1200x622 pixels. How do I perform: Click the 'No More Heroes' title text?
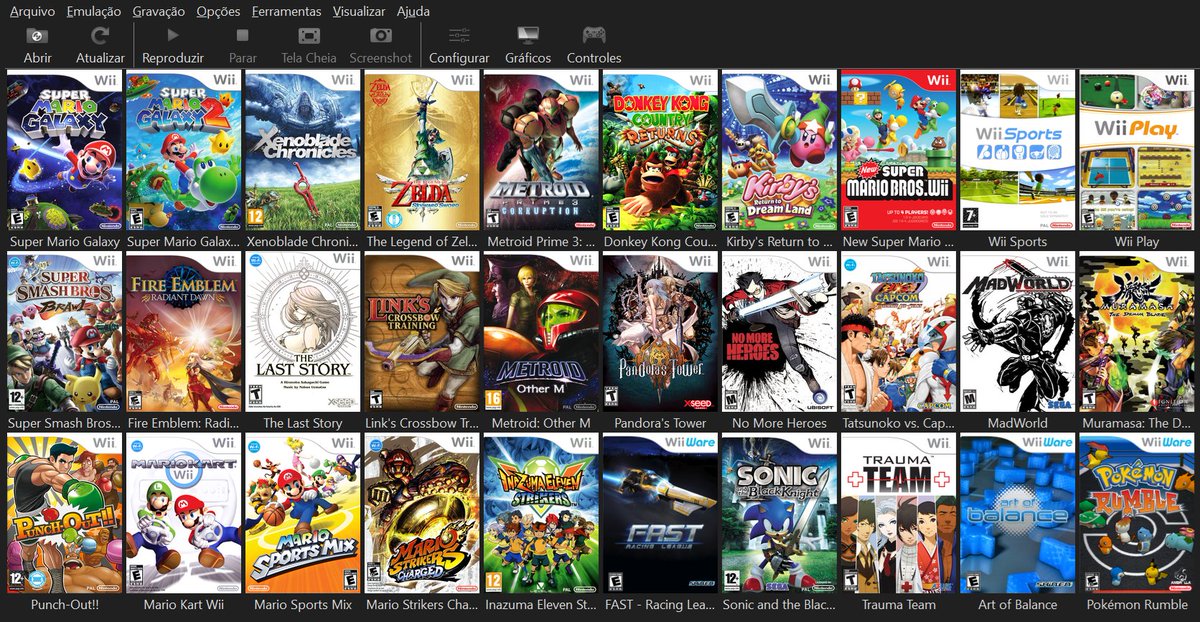coord(779,423)
